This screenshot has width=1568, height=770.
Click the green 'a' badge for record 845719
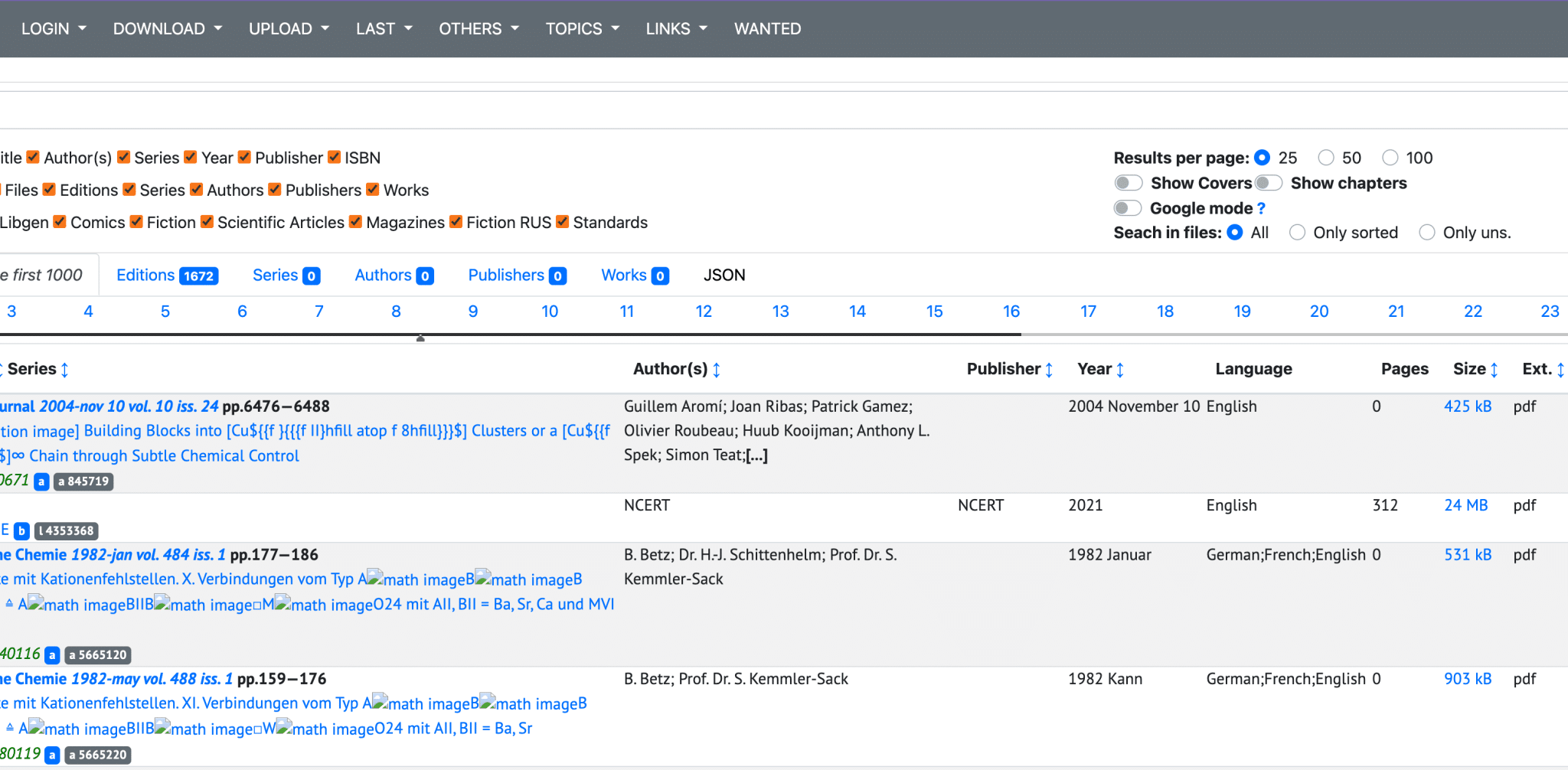pyautogui.click(x=83, y=481)
